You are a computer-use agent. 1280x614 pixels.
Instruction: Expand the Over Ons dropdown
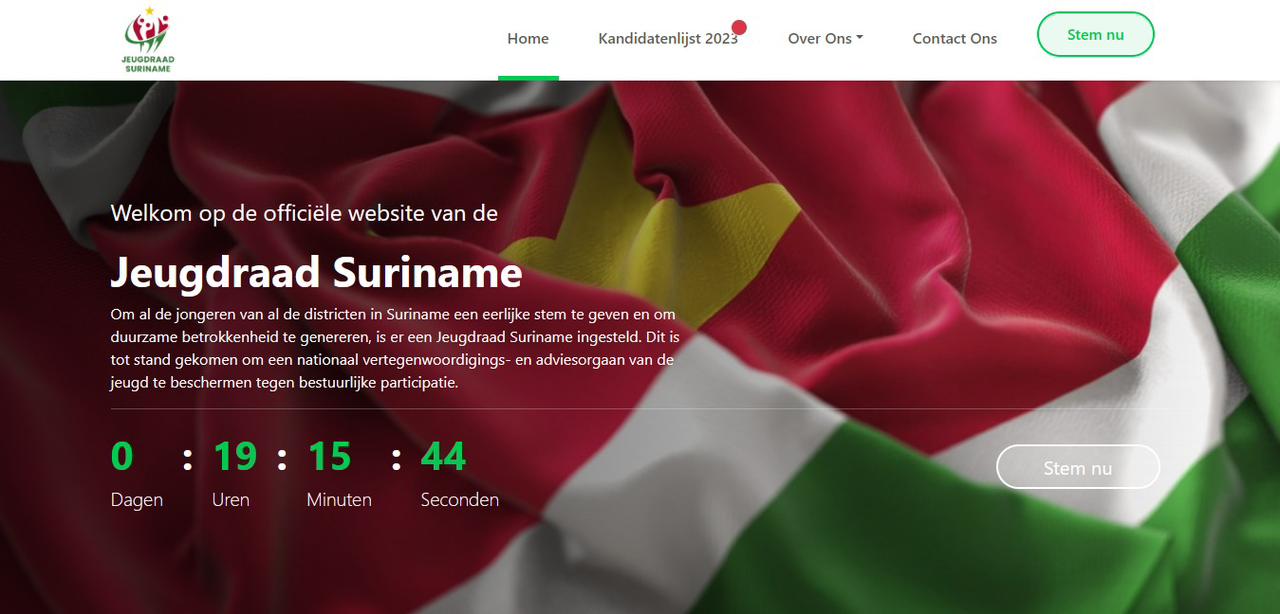tap(825, 38)
